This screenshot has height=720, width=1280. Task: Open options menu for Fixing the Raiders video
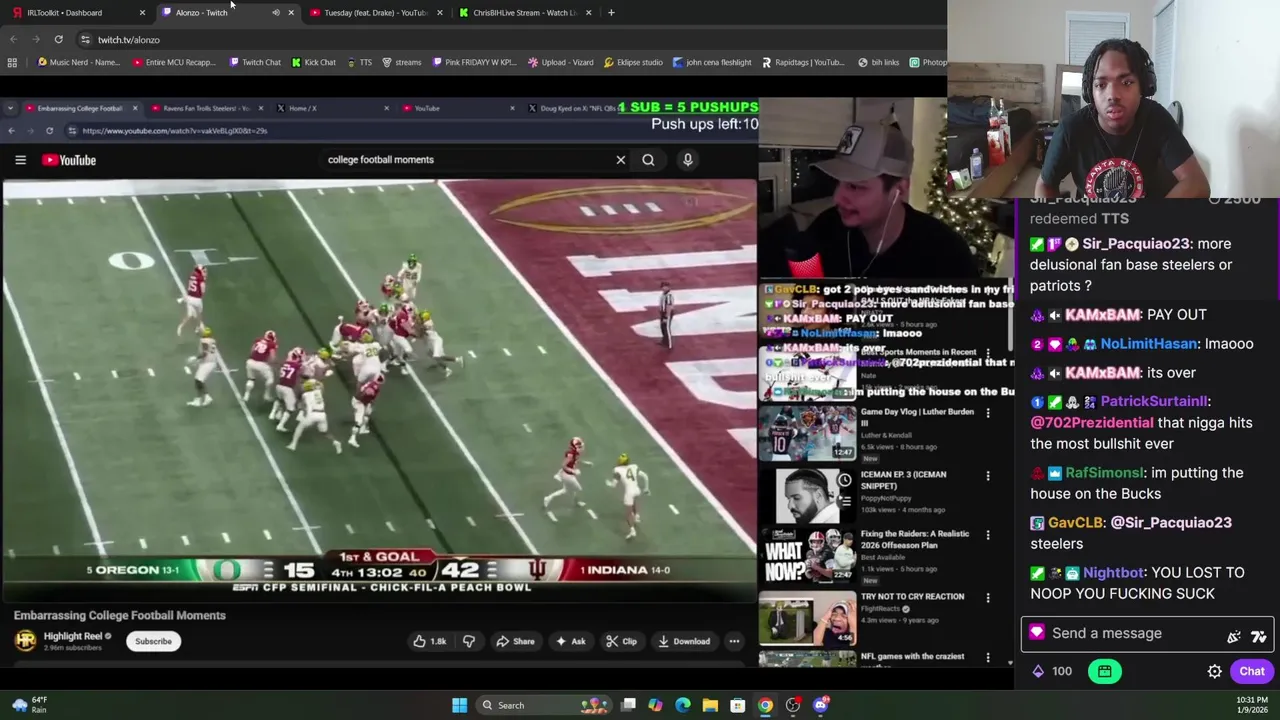click(988, 535)
